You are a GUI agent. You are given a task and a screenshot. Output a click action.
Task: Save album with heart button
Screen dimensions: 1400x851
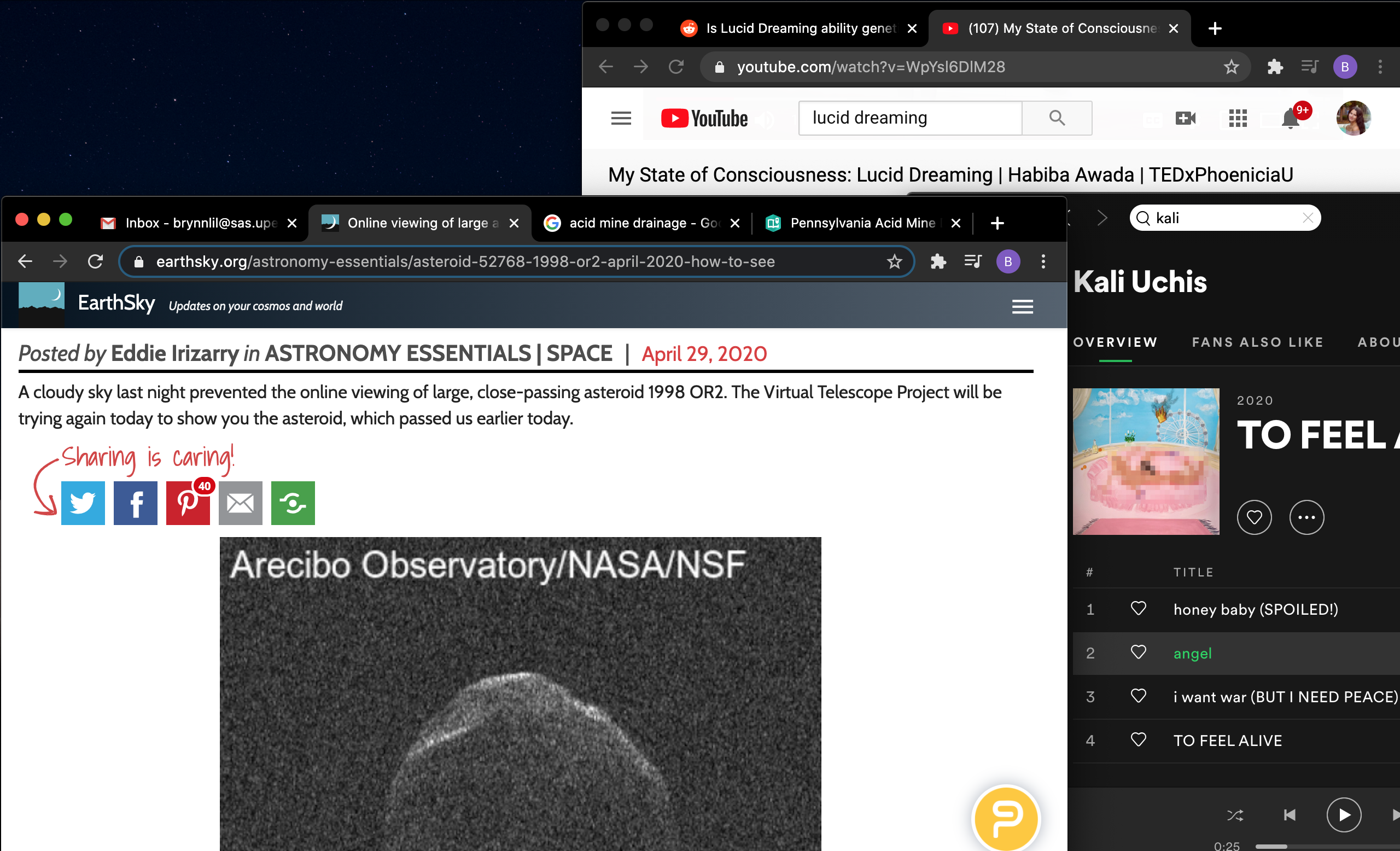click(1254, 517)
